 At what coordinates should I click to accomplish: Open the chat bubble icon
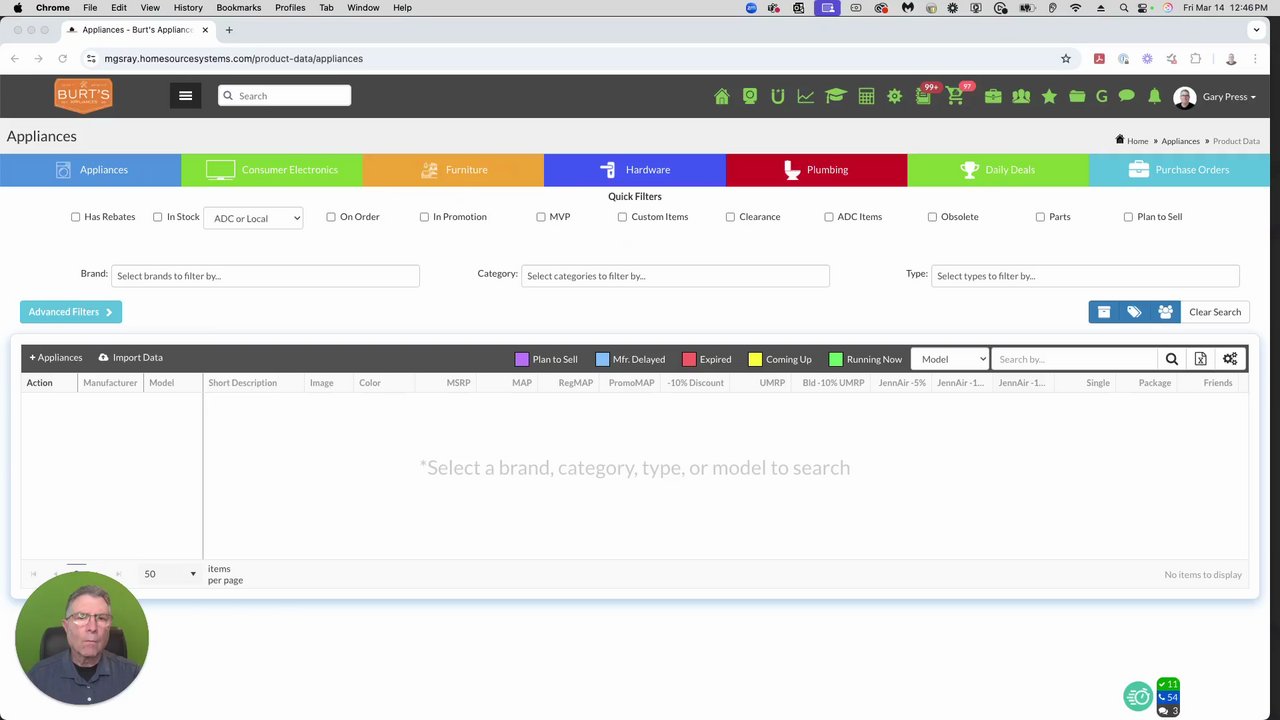point(1127,96)
